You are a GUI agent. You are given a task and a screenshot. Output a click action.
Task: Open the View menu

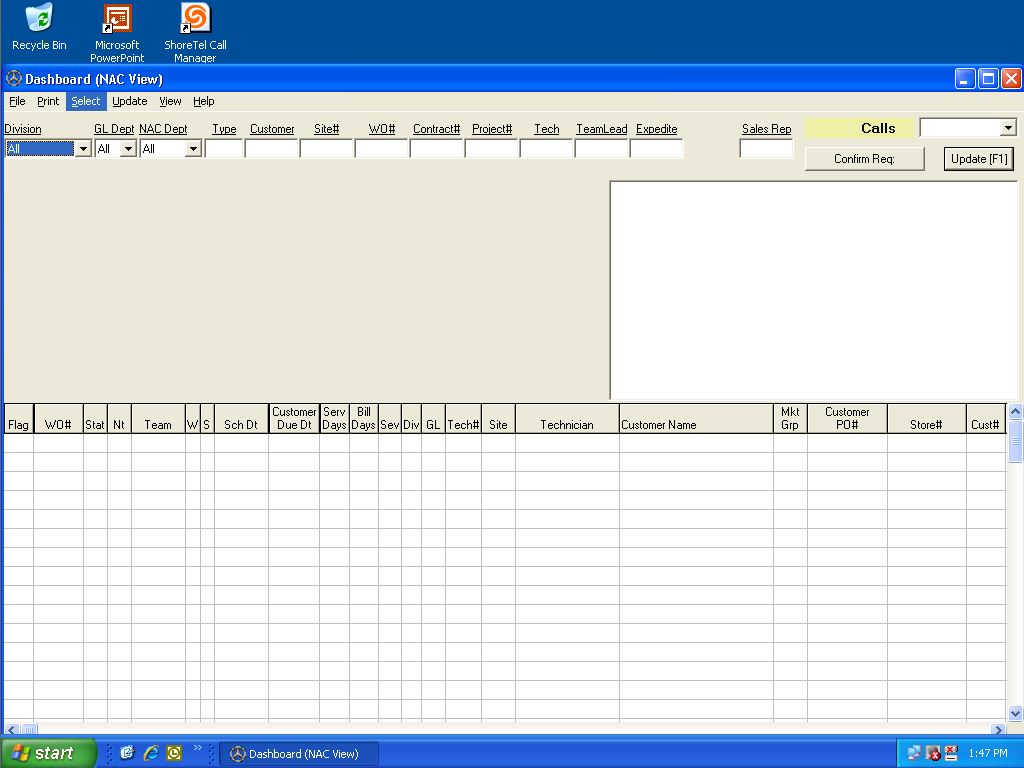coord(170,101)
